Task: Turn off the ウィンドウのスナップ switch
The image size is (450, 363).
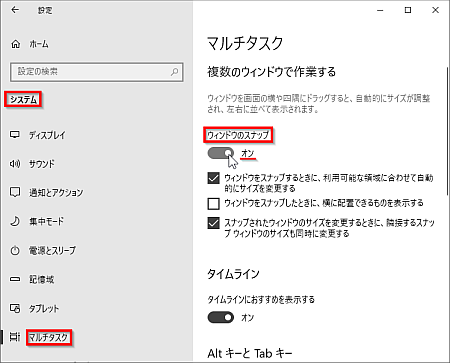Action: coord(221,153)
